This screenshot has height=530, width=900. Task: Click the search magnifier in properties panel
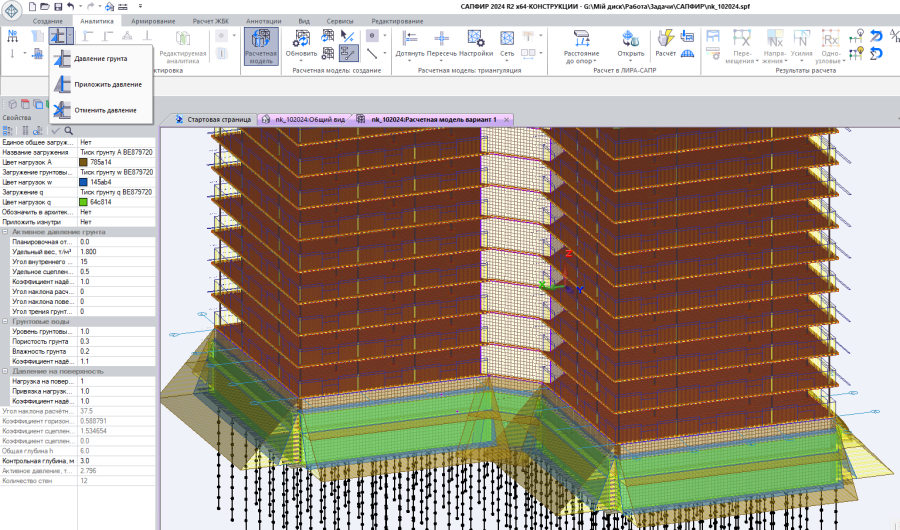pyautogui.click(x=68, y=130)
